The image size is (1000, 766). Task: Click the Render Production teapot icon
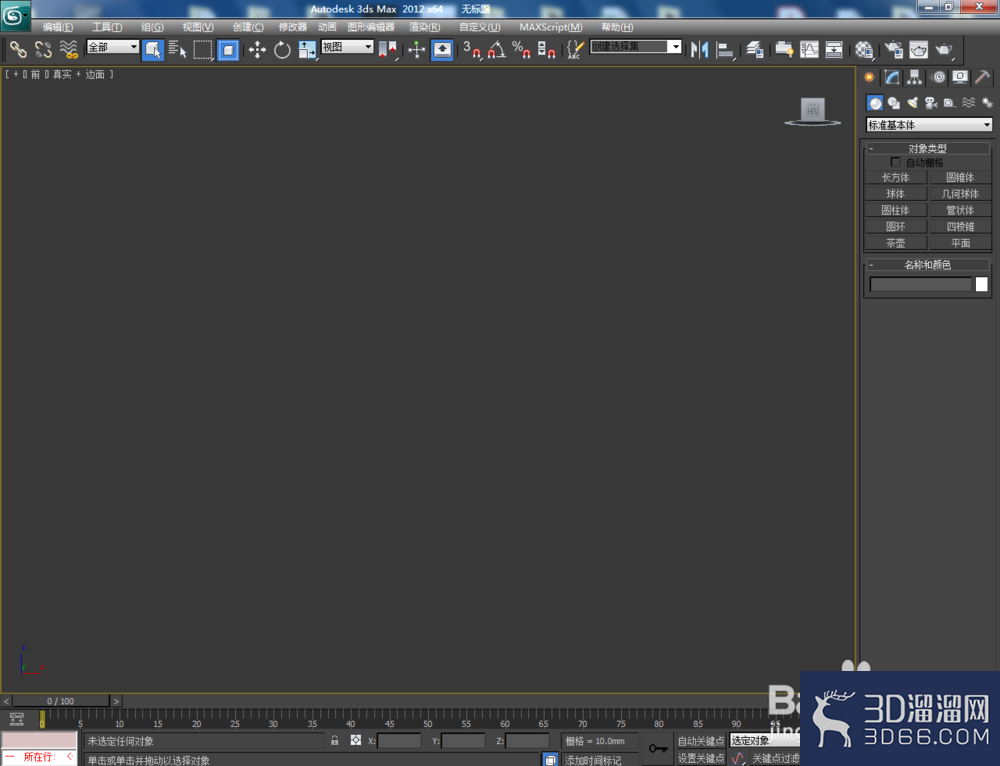[944, 49]
